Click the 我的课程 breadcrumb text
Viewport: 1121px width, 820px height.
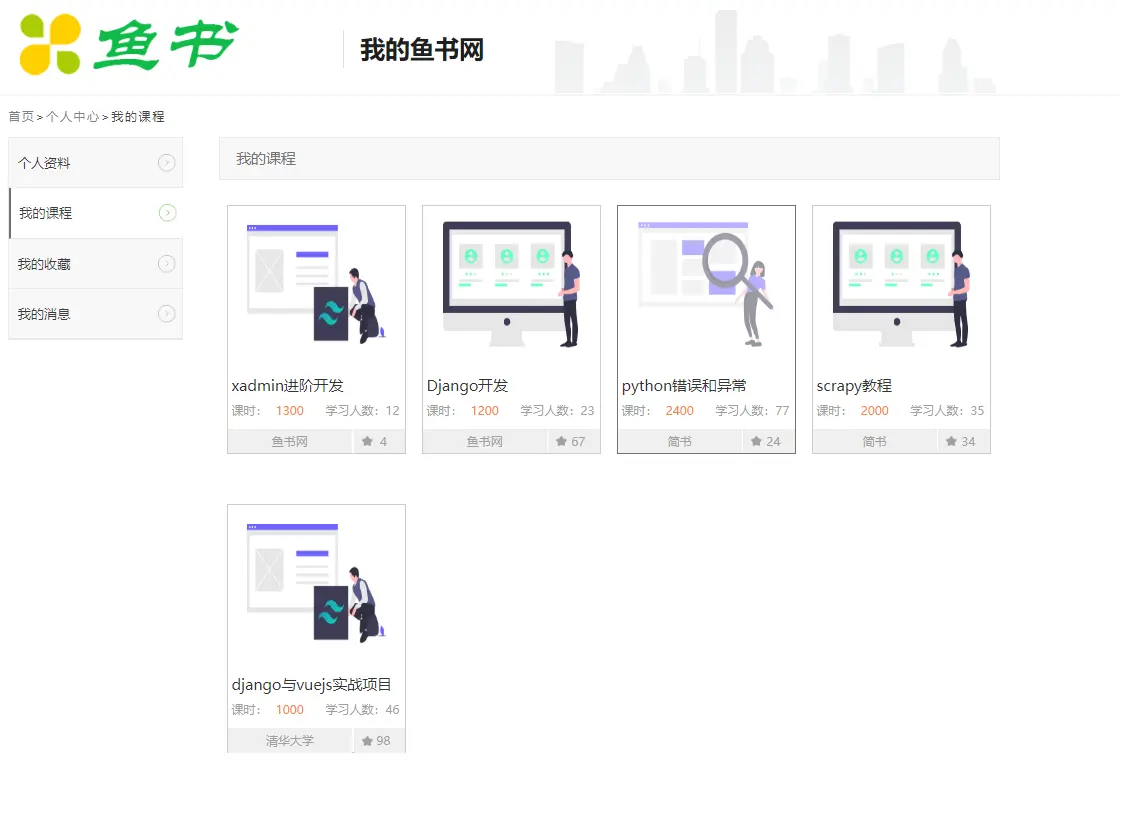[138, 117]
